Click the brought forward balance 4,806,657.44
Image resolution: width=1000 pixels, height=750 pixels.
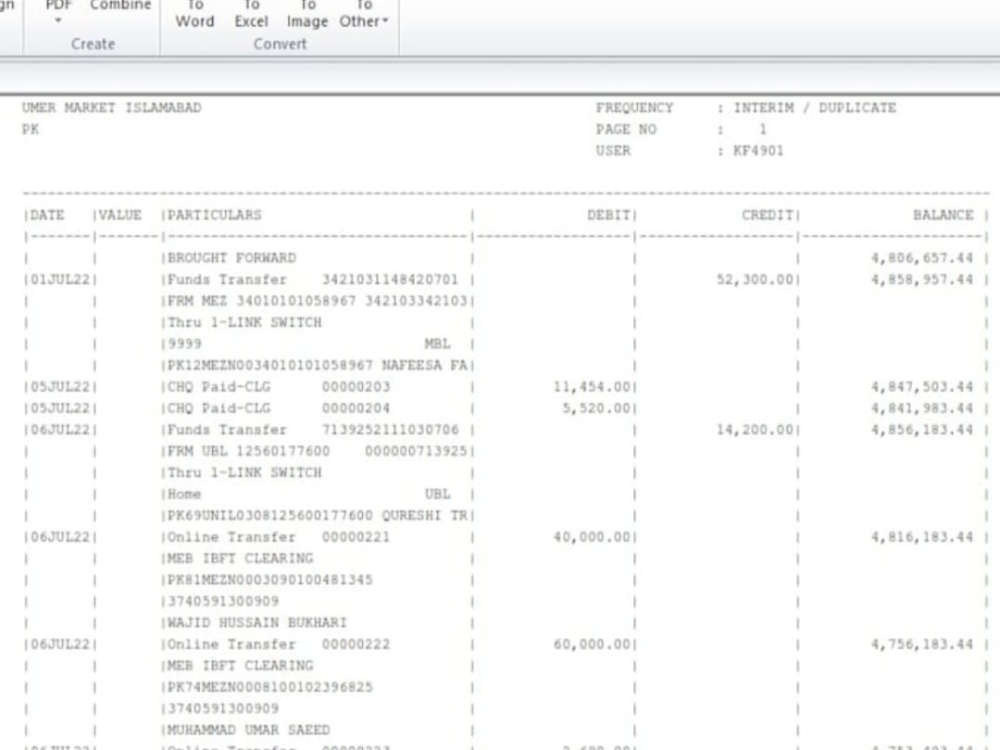pyautogui.click(x=922, y=258)
